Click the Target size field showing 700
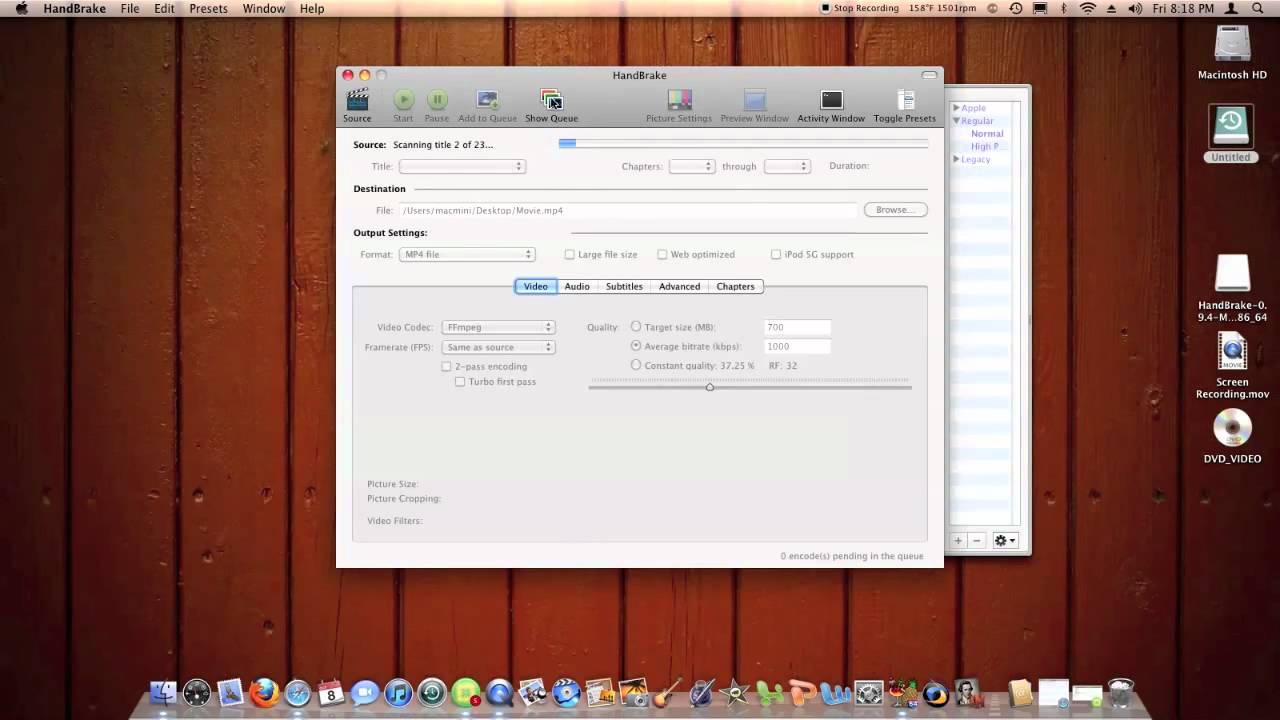The height and width of the screenshot is (720, 1280). (797, 327)
